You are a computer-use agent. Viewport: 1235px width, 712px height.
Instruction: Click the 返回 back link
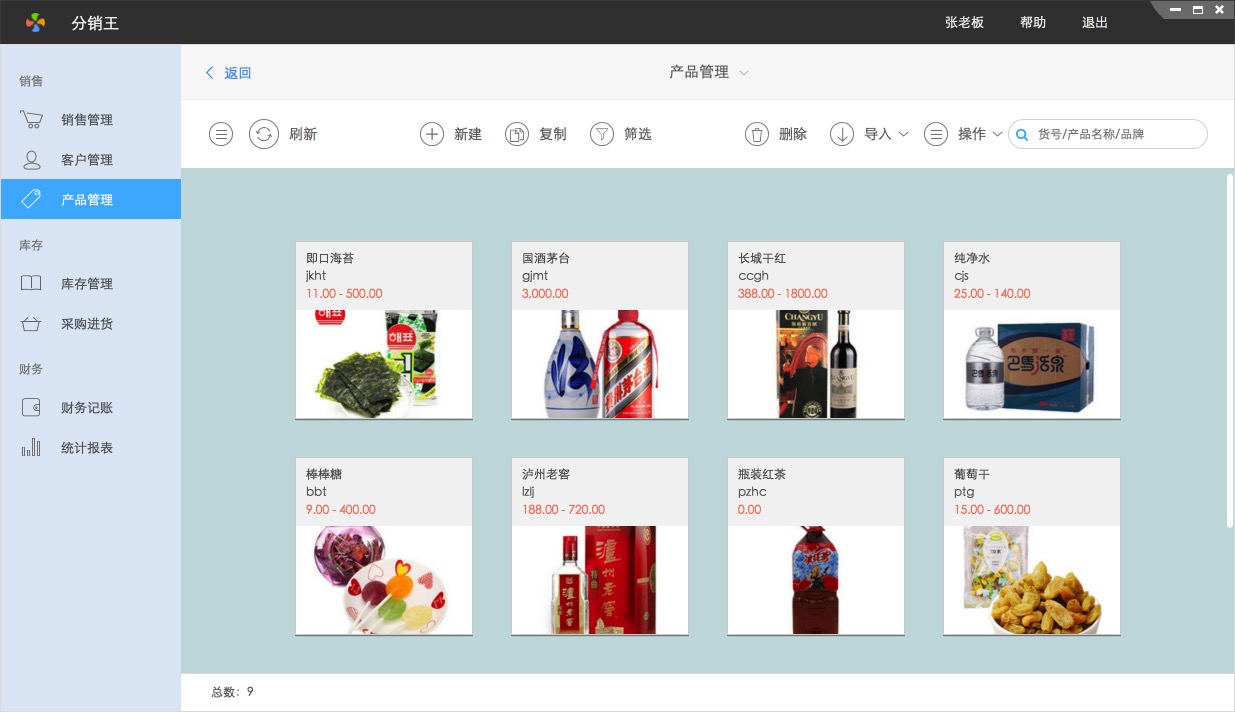pos(229,73)
